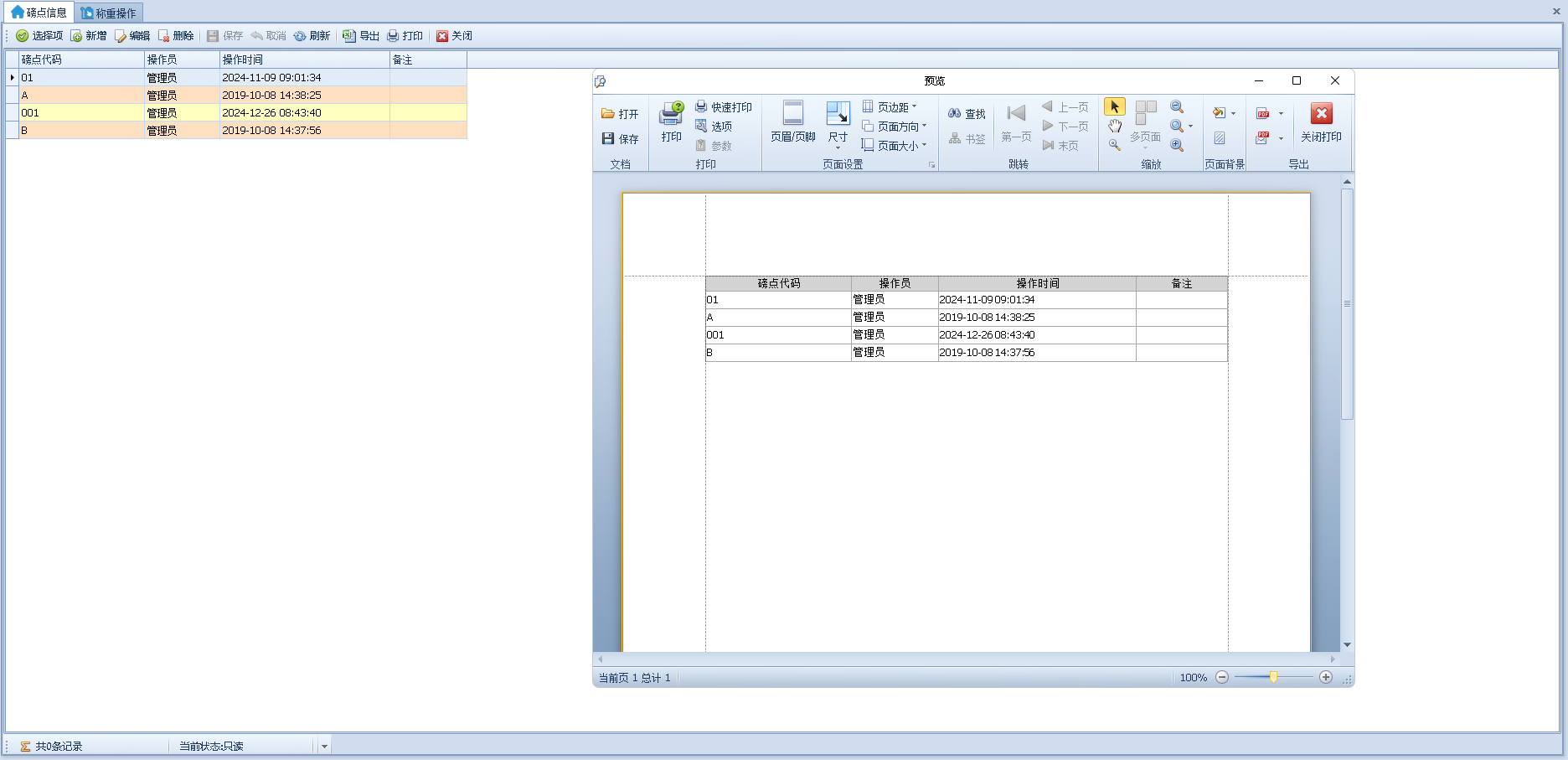
Task: Click the preview vertical scrollbar down arrow
Action: [1347, 644]
